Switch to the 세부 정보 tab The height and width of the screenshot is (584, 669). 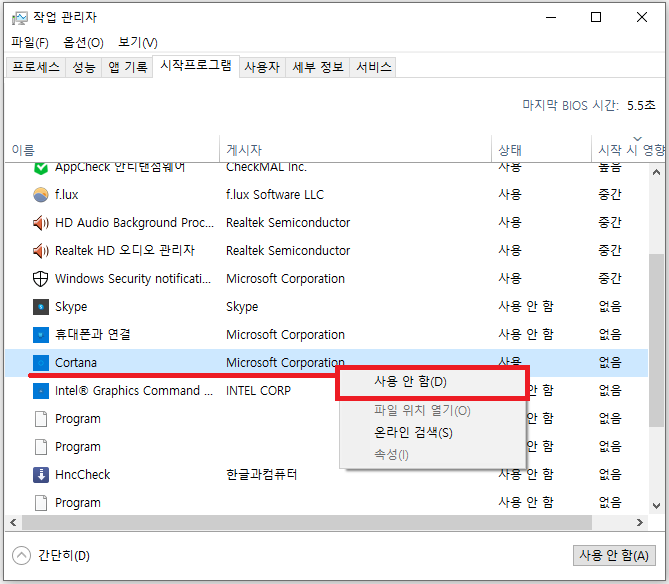click(x=318, y=67)
